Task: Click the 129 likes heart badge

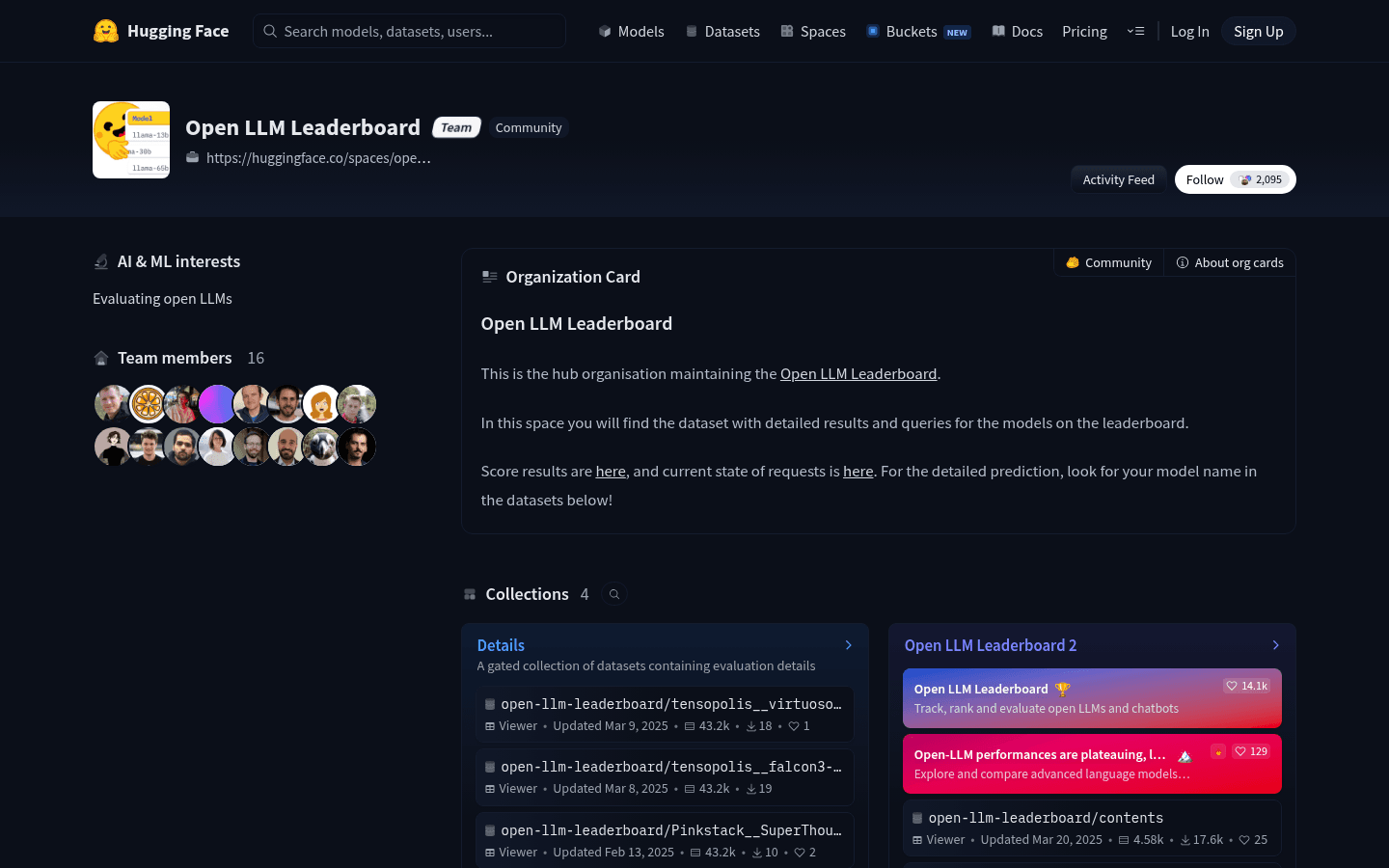Action: pyautogui.click(x=1250, y=751)
